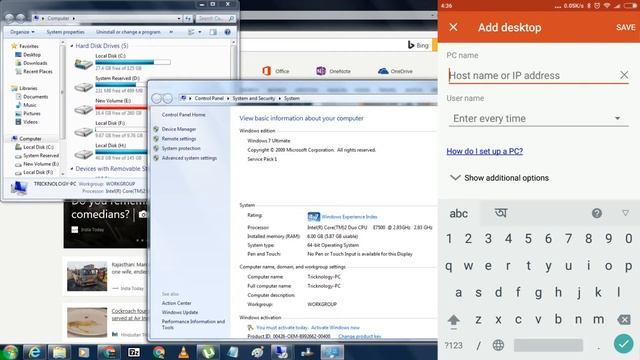This screenshot has height=360, width=640.
Task: Collapse Hard Disk Drives group
Action: pyautogui.click(x=72, y=46)
